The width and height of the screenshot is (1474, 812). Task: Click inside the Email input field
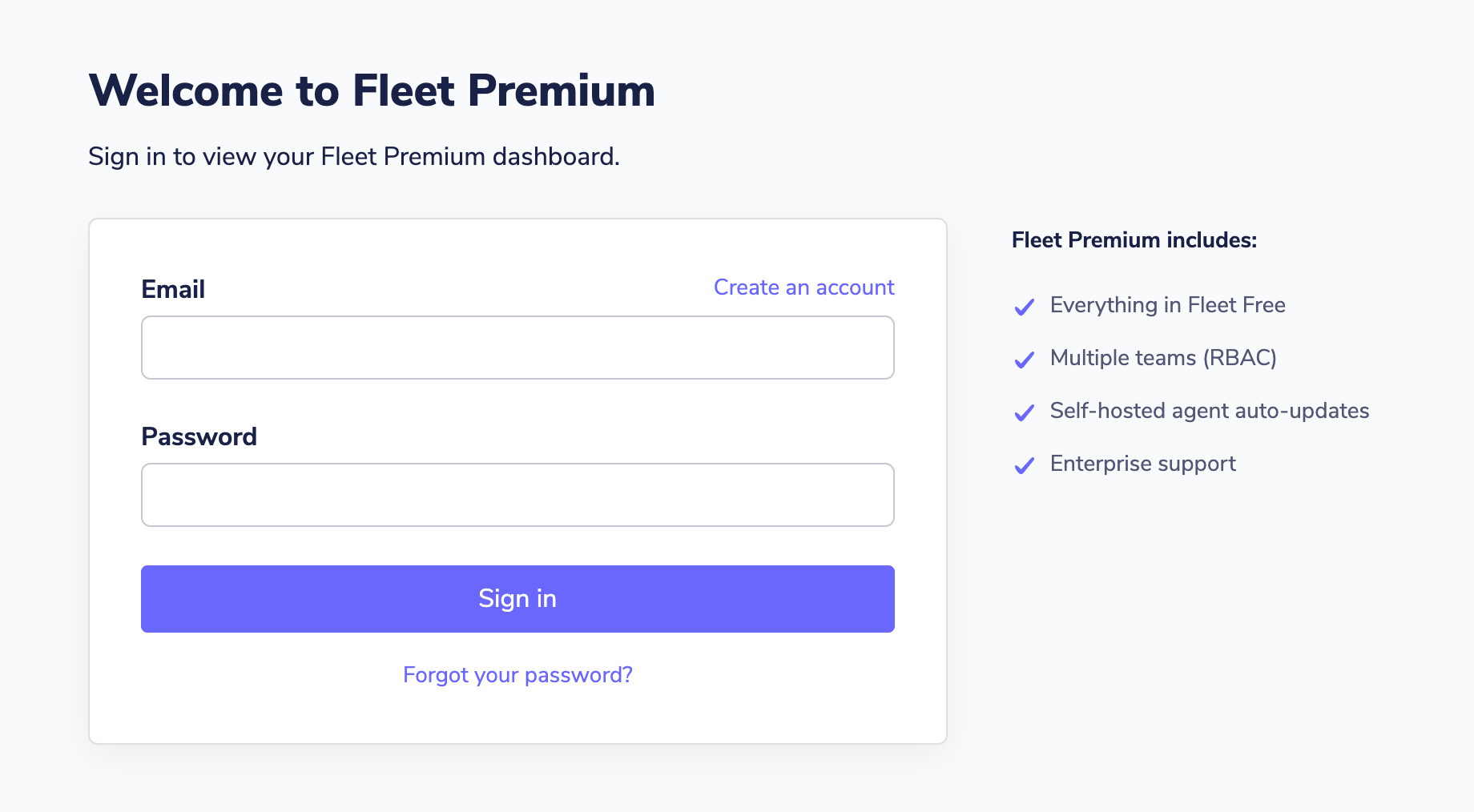(517, 347)
